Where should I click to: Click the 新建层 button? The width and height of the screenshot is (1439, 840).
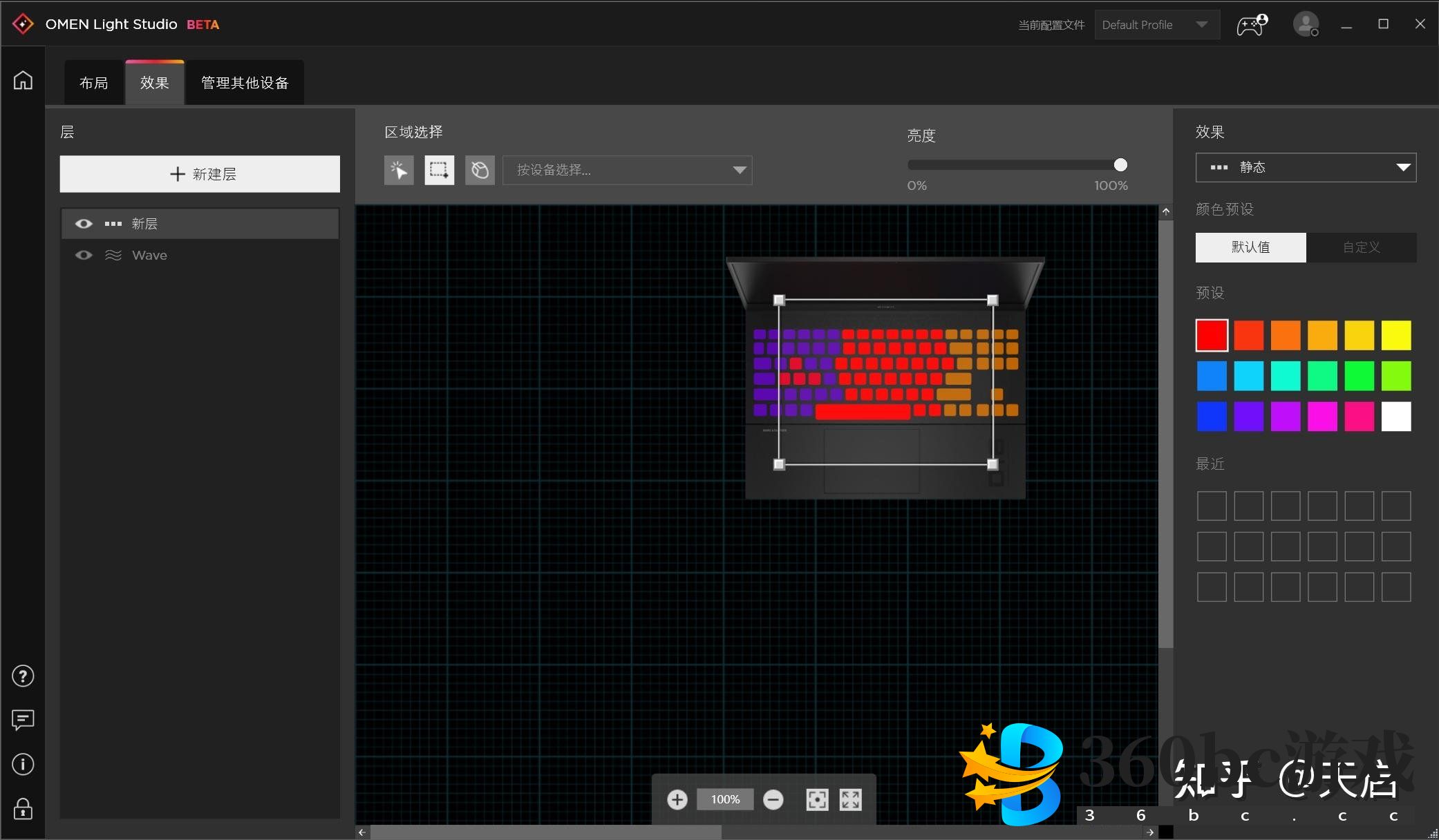click(200, 174)
